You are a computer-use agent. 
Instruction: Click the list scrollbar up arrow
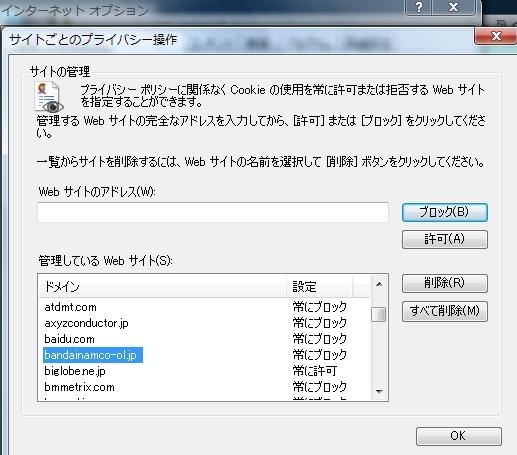pyautogui.click(x=379, y=284)
